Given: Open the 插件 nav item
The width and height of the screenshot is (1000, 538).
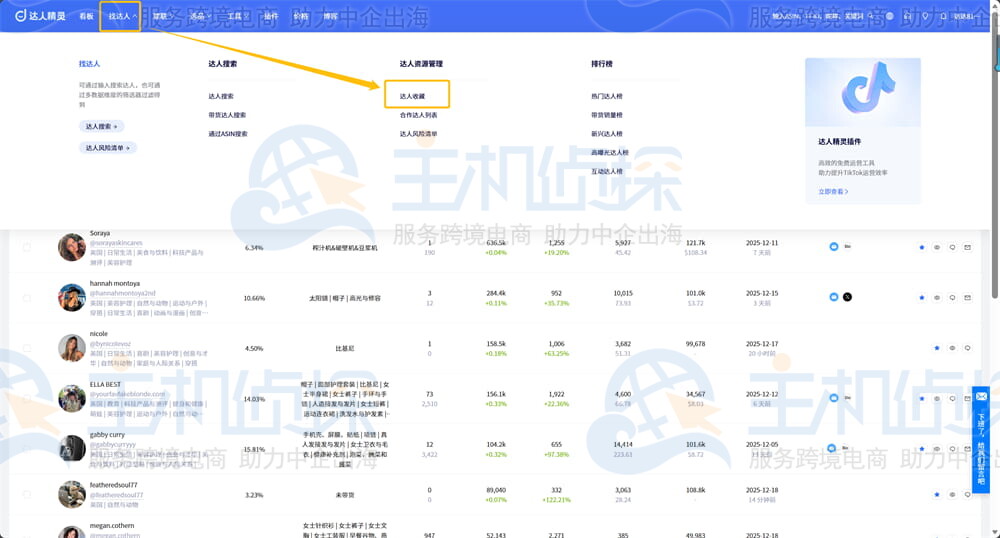Looking at the screenshot, I should click(x=270, y=16).
